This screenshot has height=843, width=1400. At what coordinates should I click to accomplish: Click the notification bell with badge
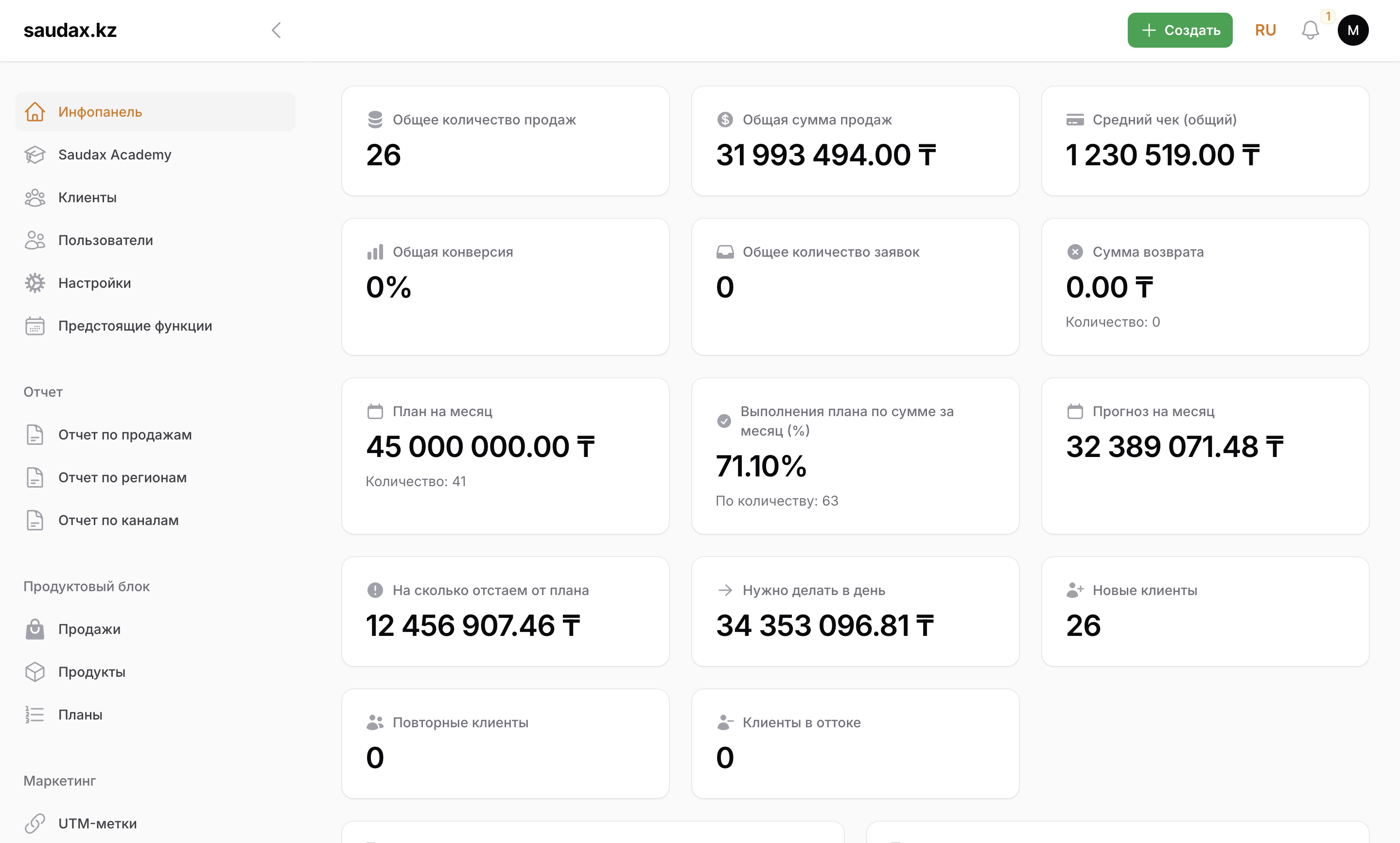(x=1310, y=30)
